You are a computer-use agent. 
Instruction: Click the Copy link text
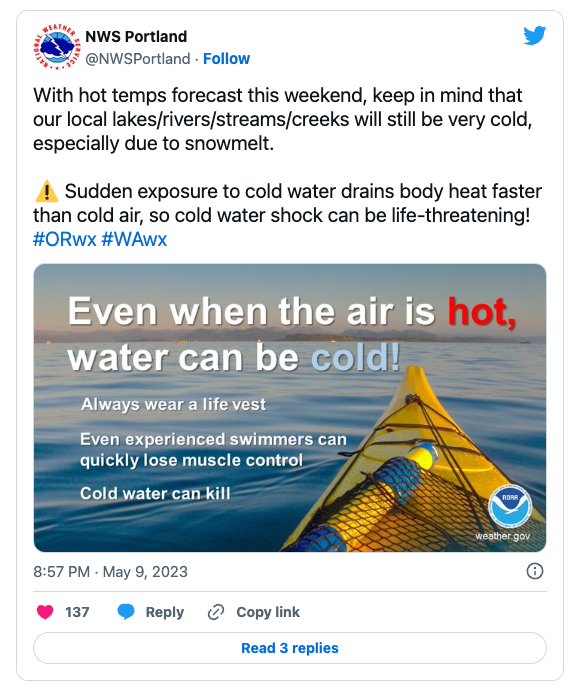pyautogui.click(x=268, y=612)
